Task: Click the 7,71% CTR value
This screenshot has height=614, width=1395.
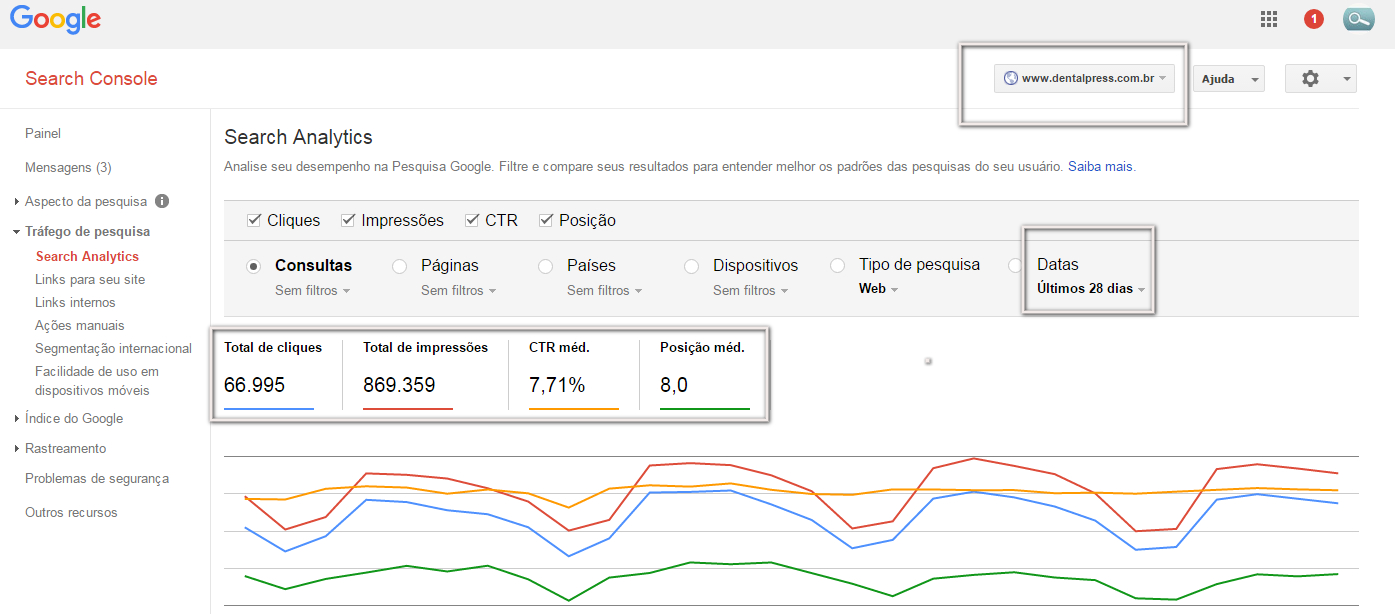Action: coord(557,385)
